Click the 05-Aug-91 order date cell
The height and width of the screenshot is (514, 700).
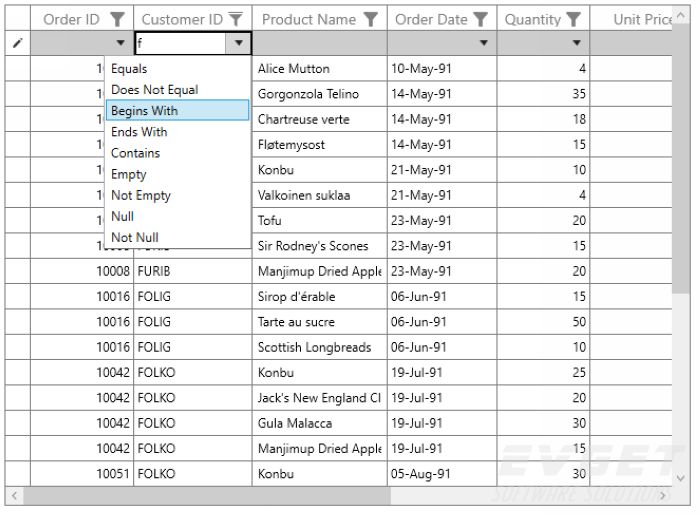(442, 474)
